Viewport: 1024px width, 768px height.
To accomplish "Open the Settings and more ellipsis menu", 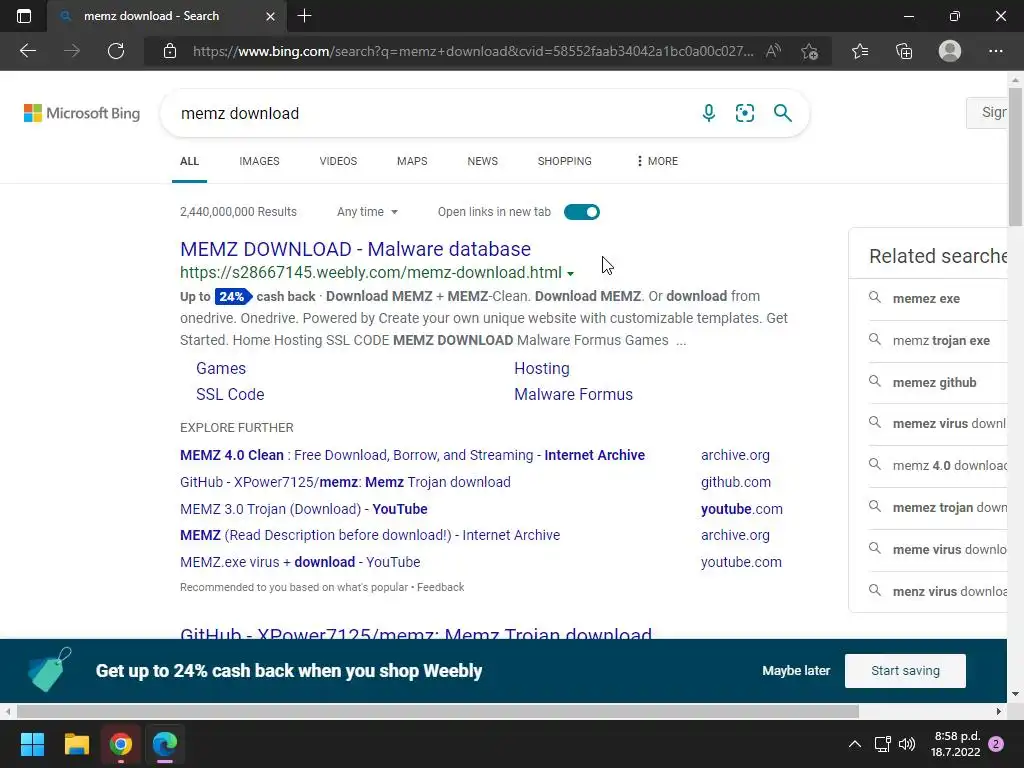I will pyautogui.click(x=995, y=51).
